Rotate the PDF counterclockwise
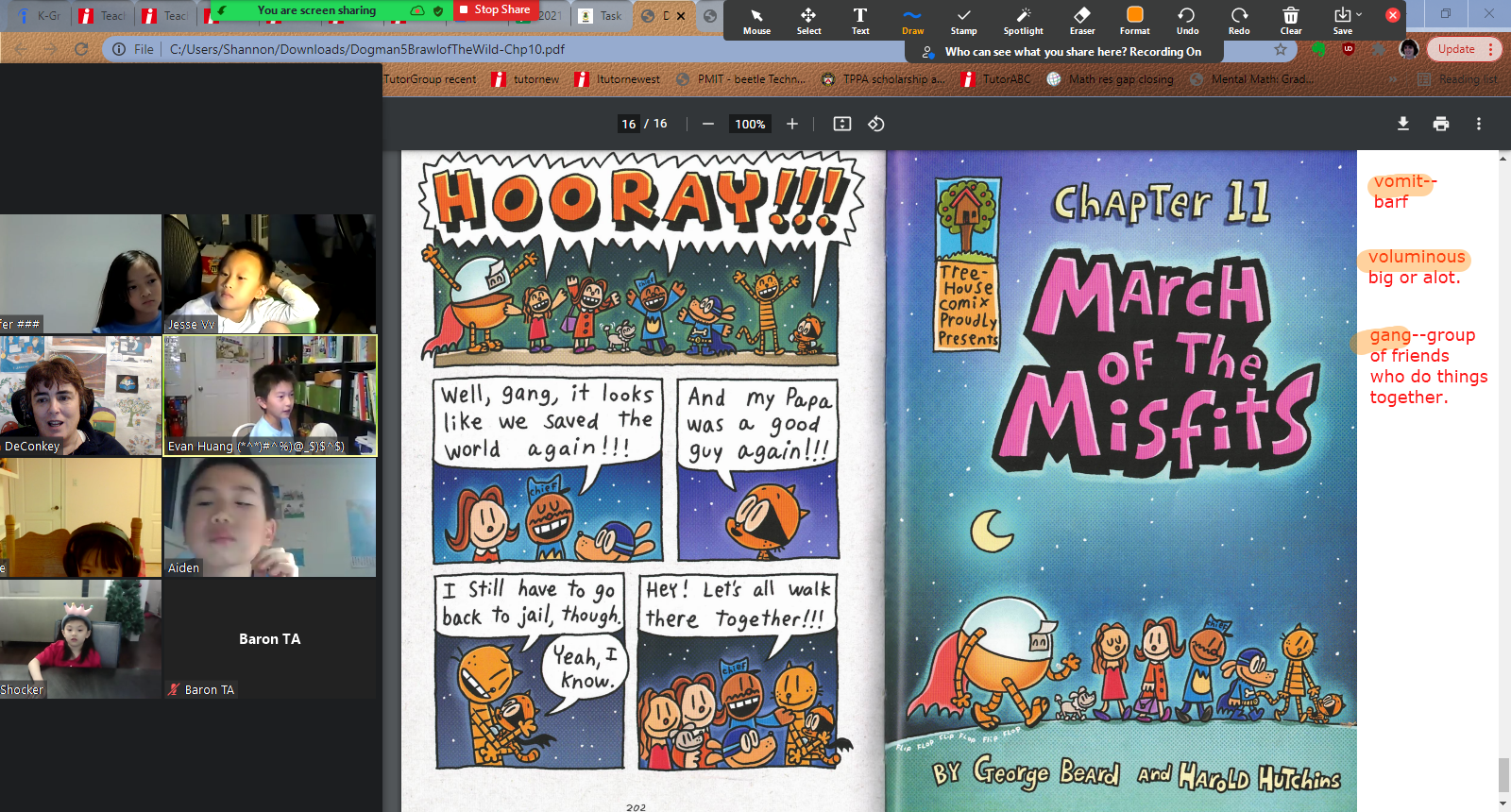 click(876, 124)
